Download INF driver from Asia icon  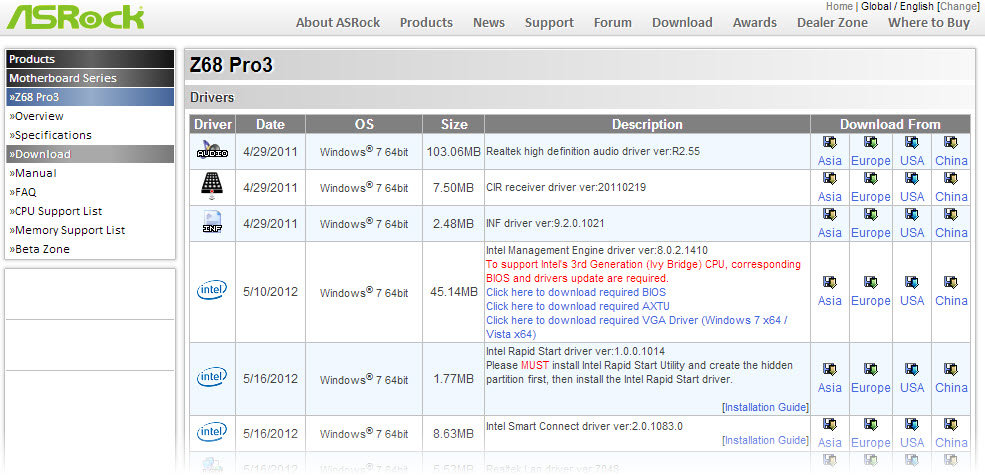pos(829,214)
